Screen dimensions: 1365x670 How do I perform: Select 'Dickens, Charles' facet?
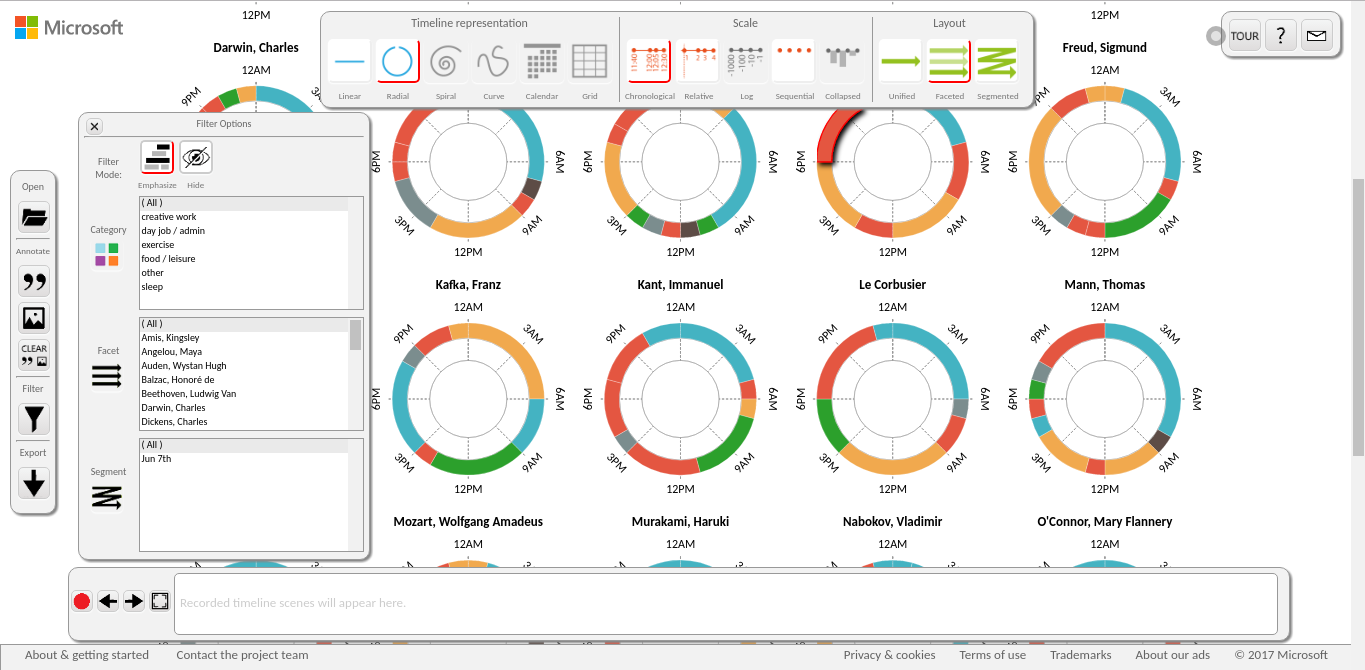point(244,422)
